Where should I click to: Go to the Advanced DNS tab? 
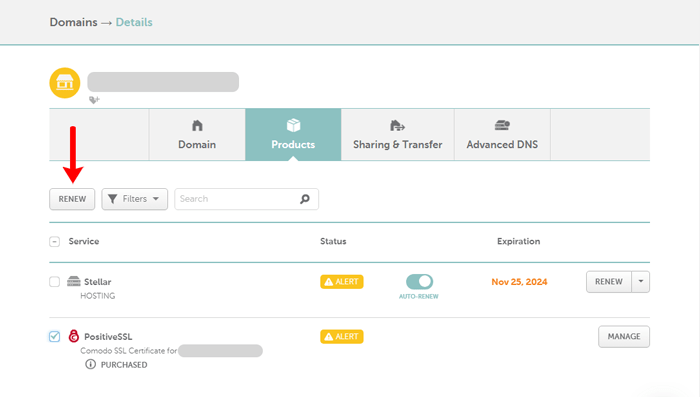[502, 134]
